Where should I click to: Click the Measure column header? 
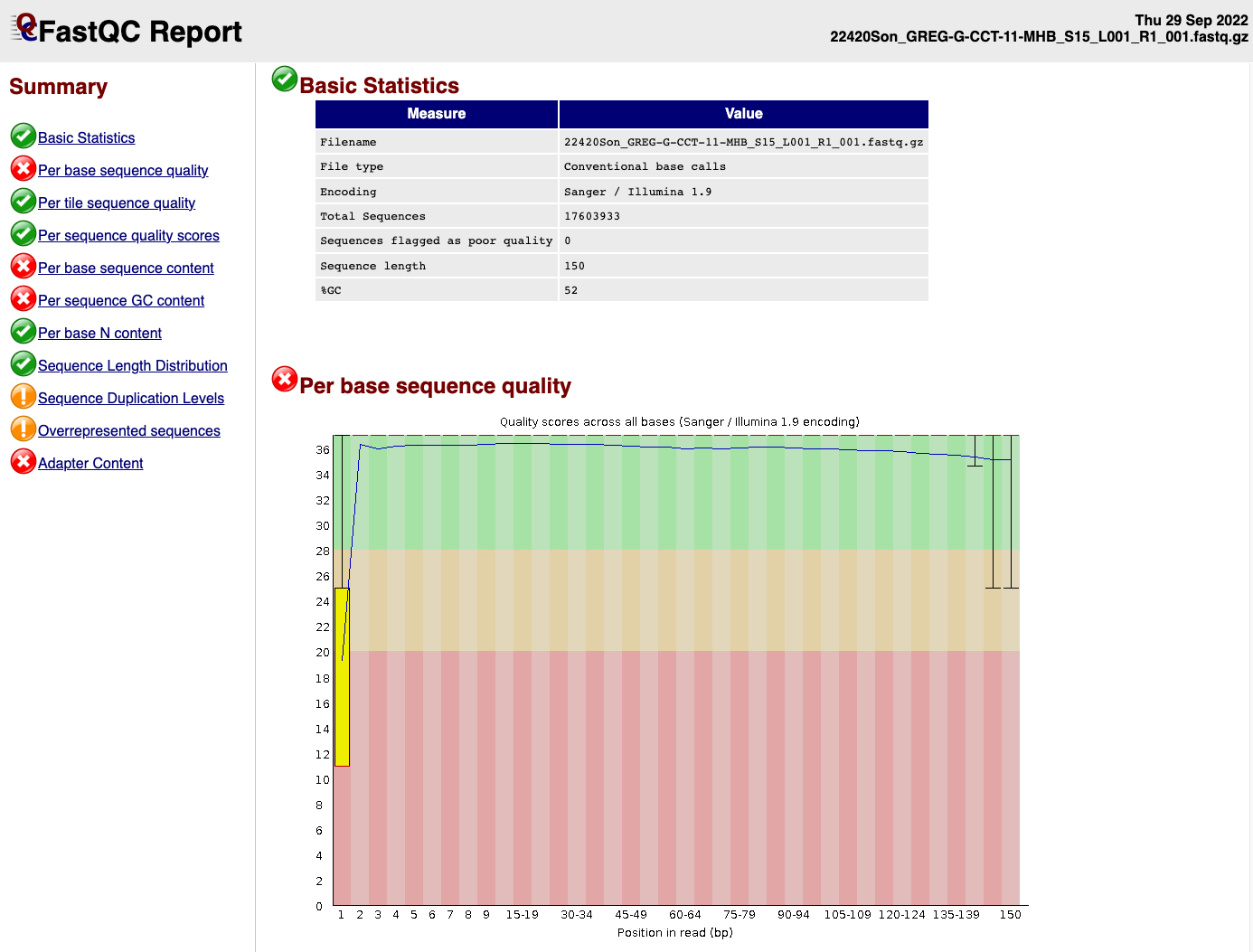437,114
